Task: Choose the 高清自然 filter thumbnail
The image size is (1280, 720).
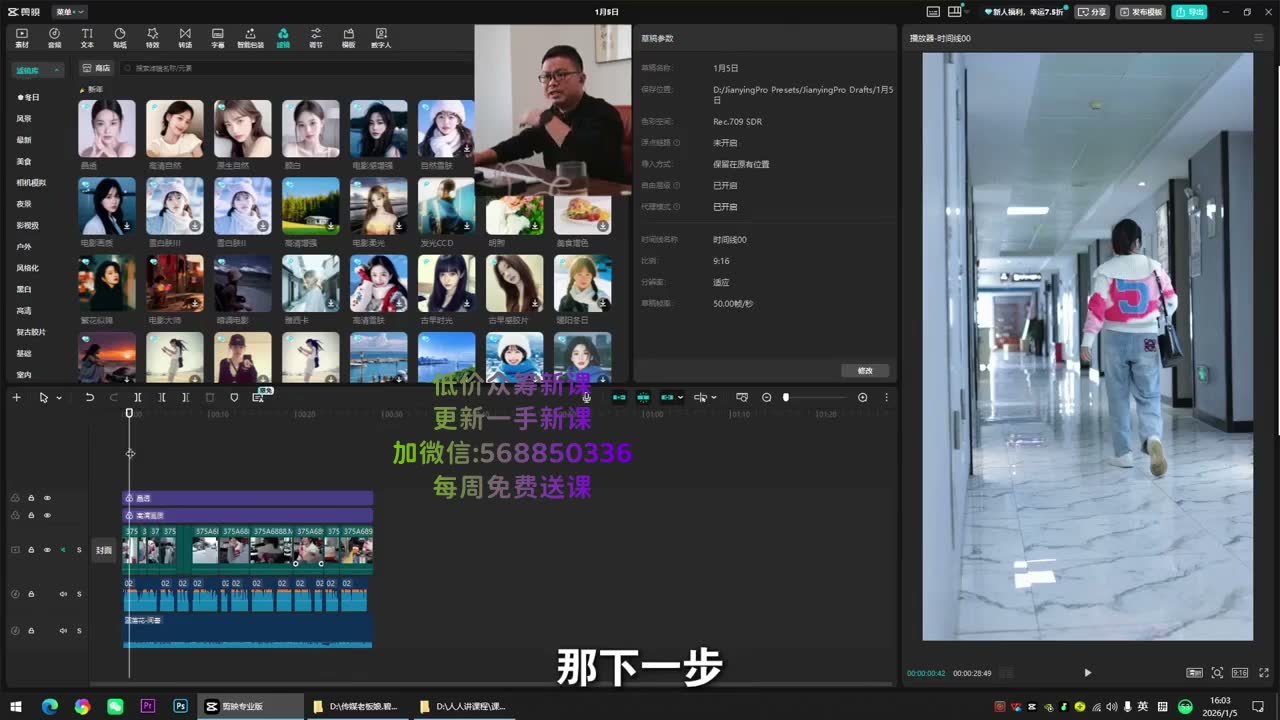Action: coord(175,129)
